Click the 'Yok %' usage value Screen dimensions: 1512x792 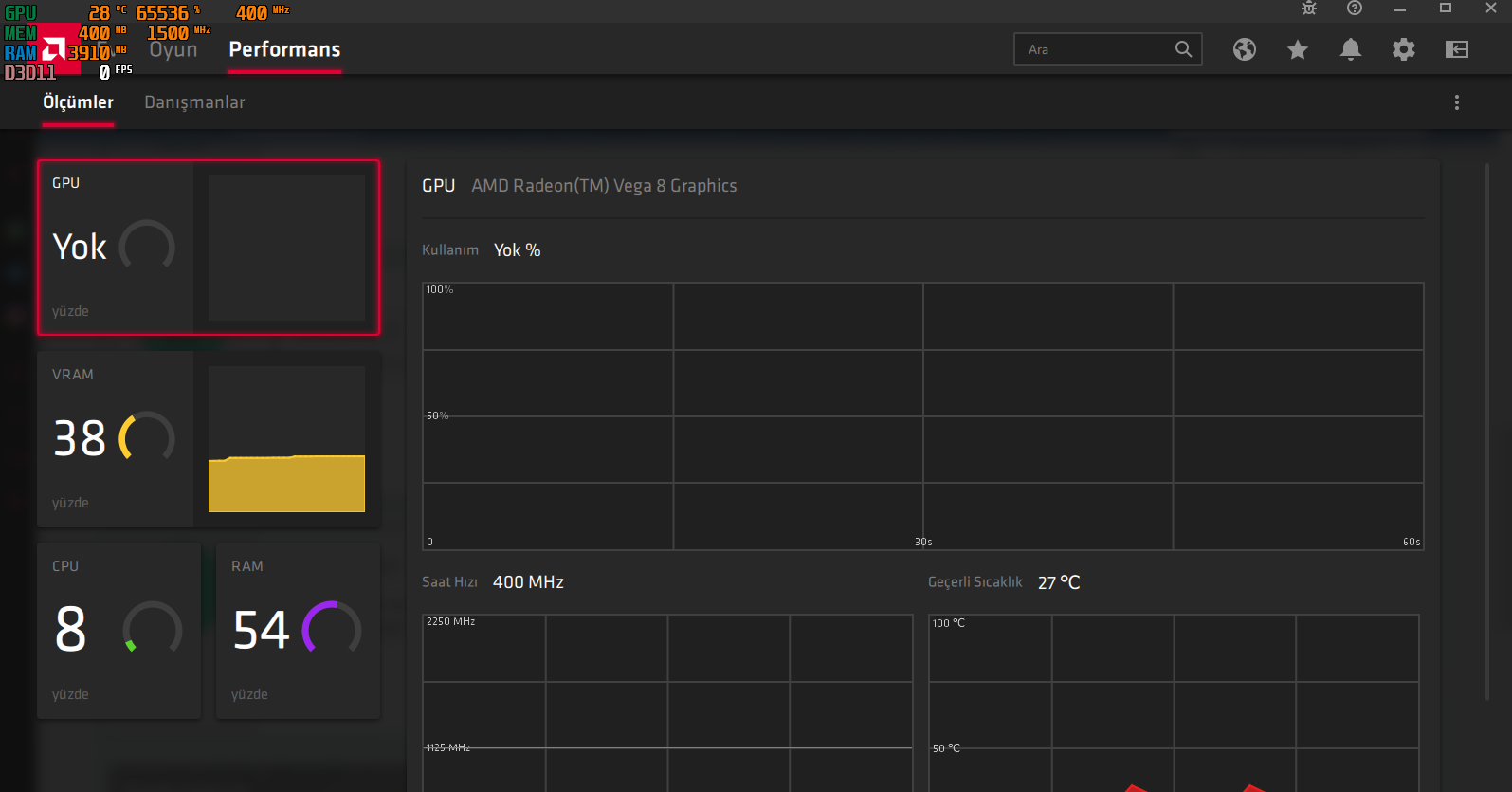[517, 250]
